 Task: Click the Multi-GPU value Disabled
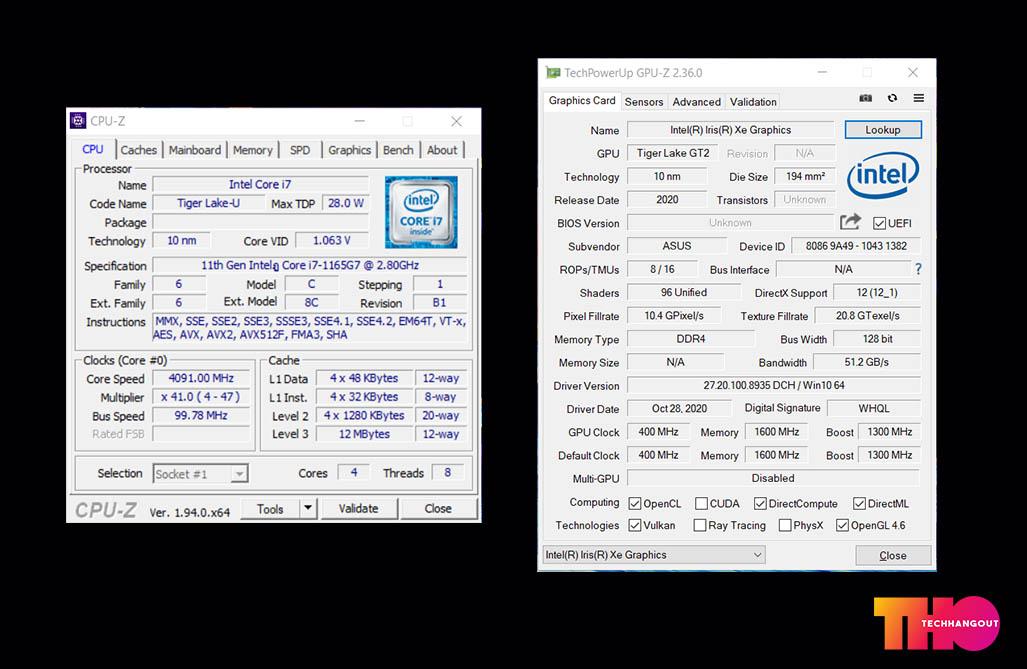pos(773,478)
